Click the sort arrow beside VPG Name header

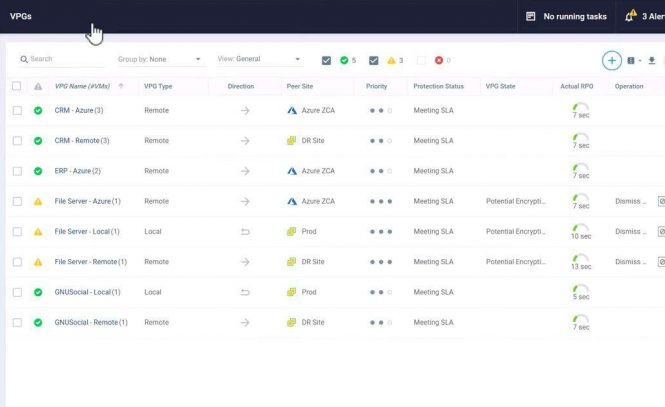[121, 86]
